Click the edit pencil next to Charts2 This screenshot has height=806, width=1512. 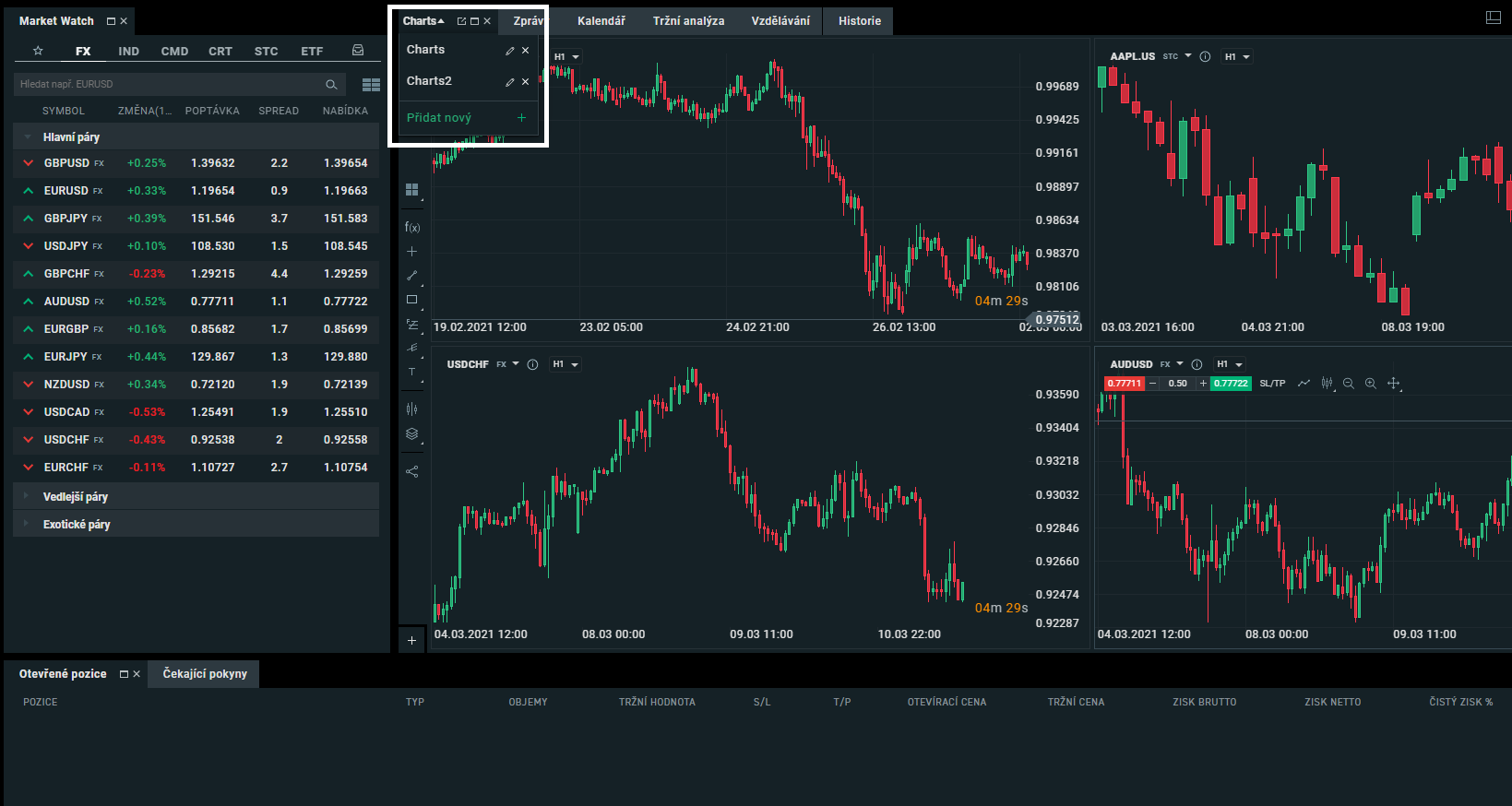coord(509,82)
